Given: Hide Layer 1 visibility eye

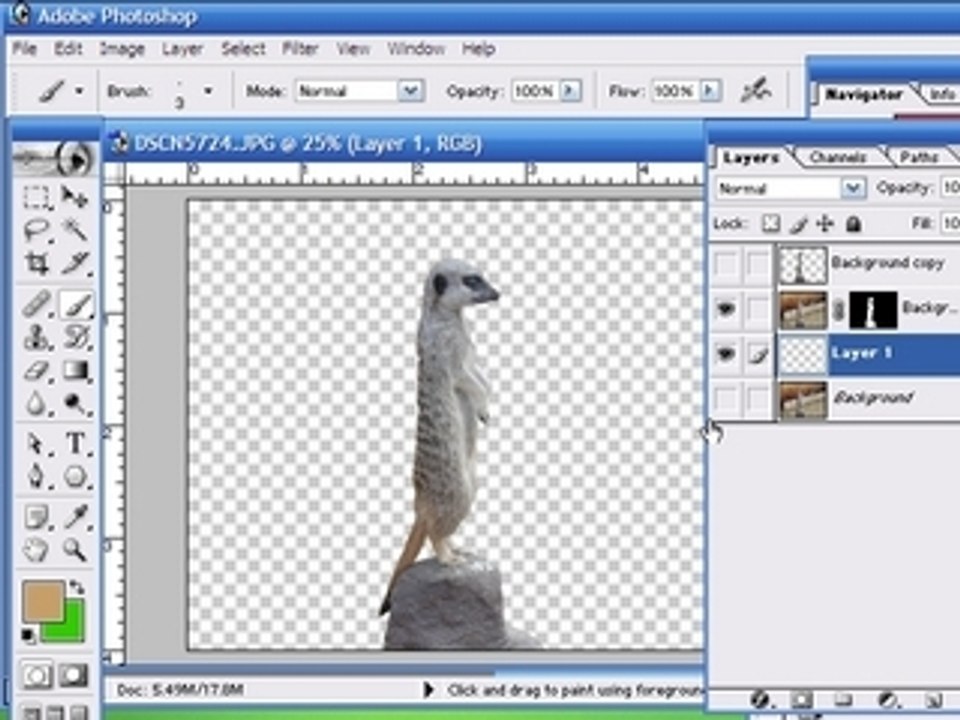Looking at the screenshot, I should 726,354.
